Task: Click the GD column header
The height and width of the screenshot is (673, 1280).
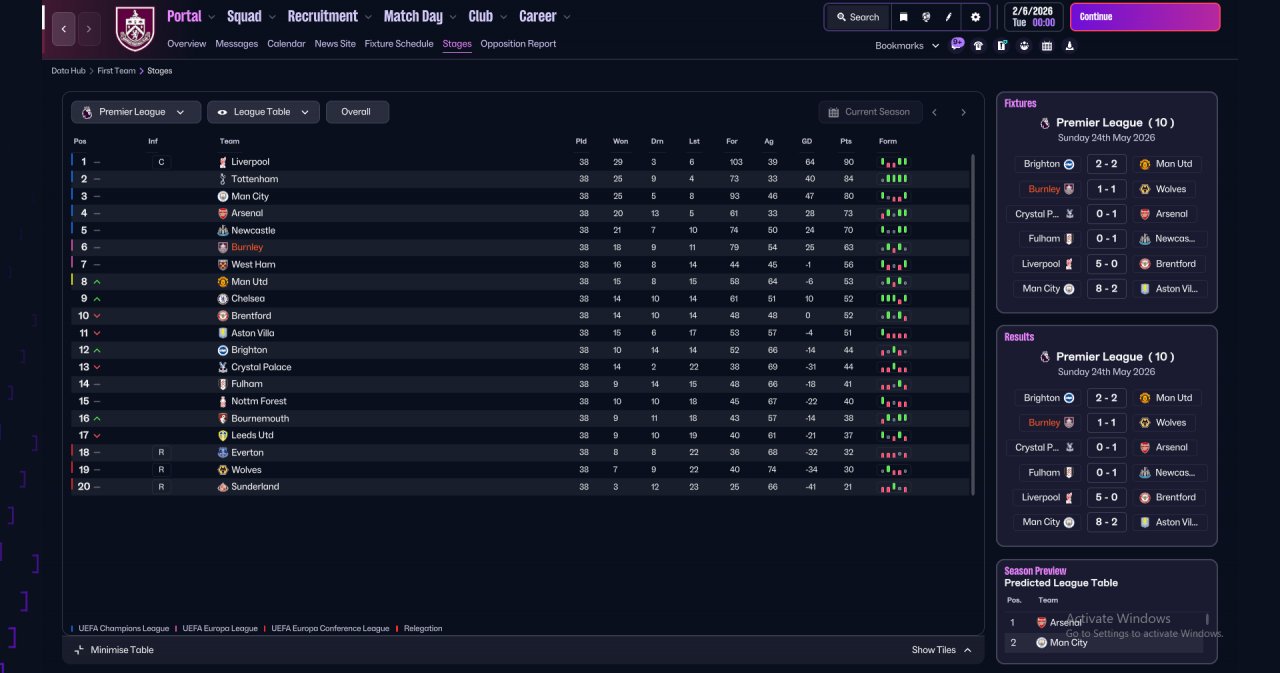Action: tap(809, 141)
